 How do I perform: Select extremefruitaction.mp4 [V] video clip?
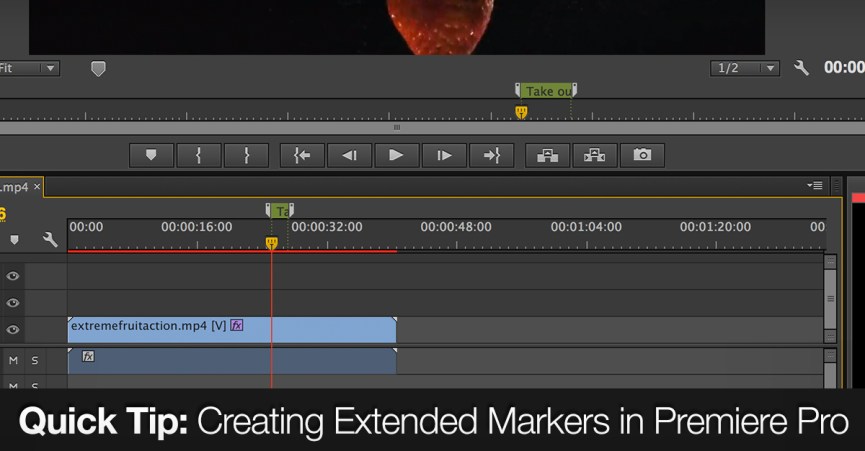pos(232,330)
